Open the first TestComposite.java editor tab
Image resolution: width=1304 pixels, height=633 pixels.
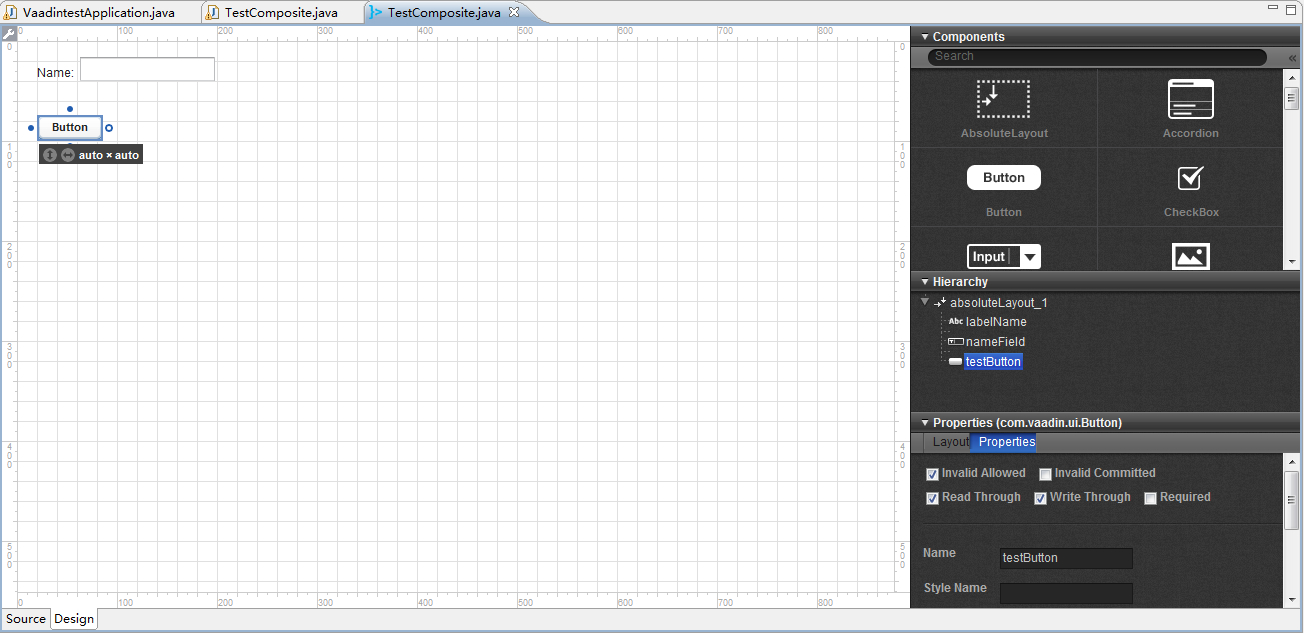coord(281,13)
